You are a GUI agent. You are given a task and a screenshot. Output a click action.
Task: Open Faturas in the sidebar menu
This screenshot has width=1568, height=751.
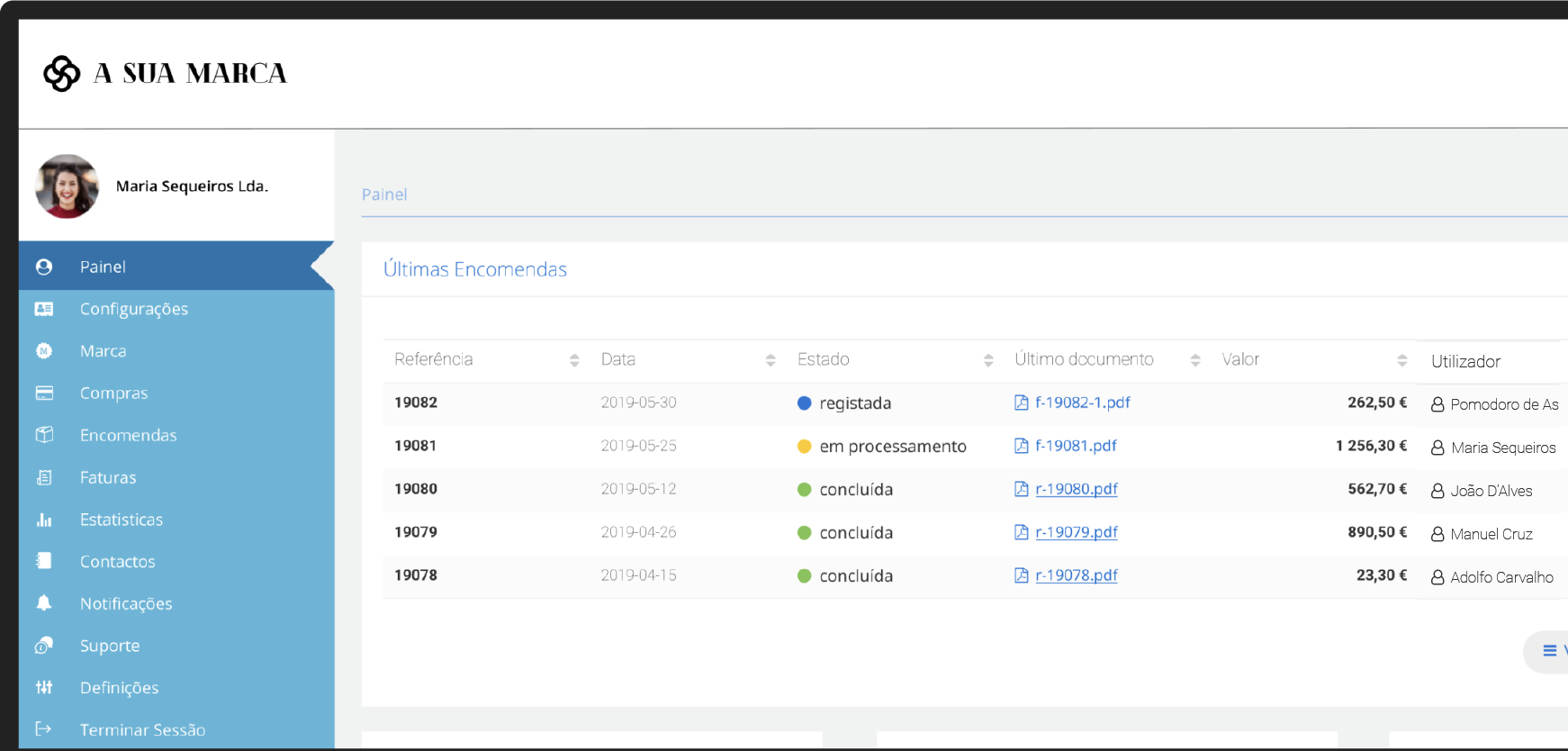coord(108,477)
